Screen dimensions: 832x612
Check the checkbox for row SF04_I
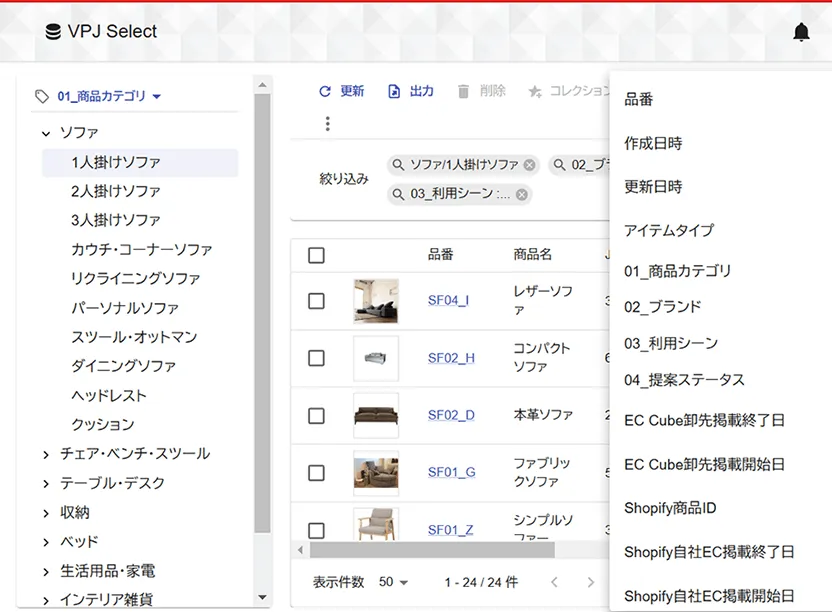(x=316, y=301)
